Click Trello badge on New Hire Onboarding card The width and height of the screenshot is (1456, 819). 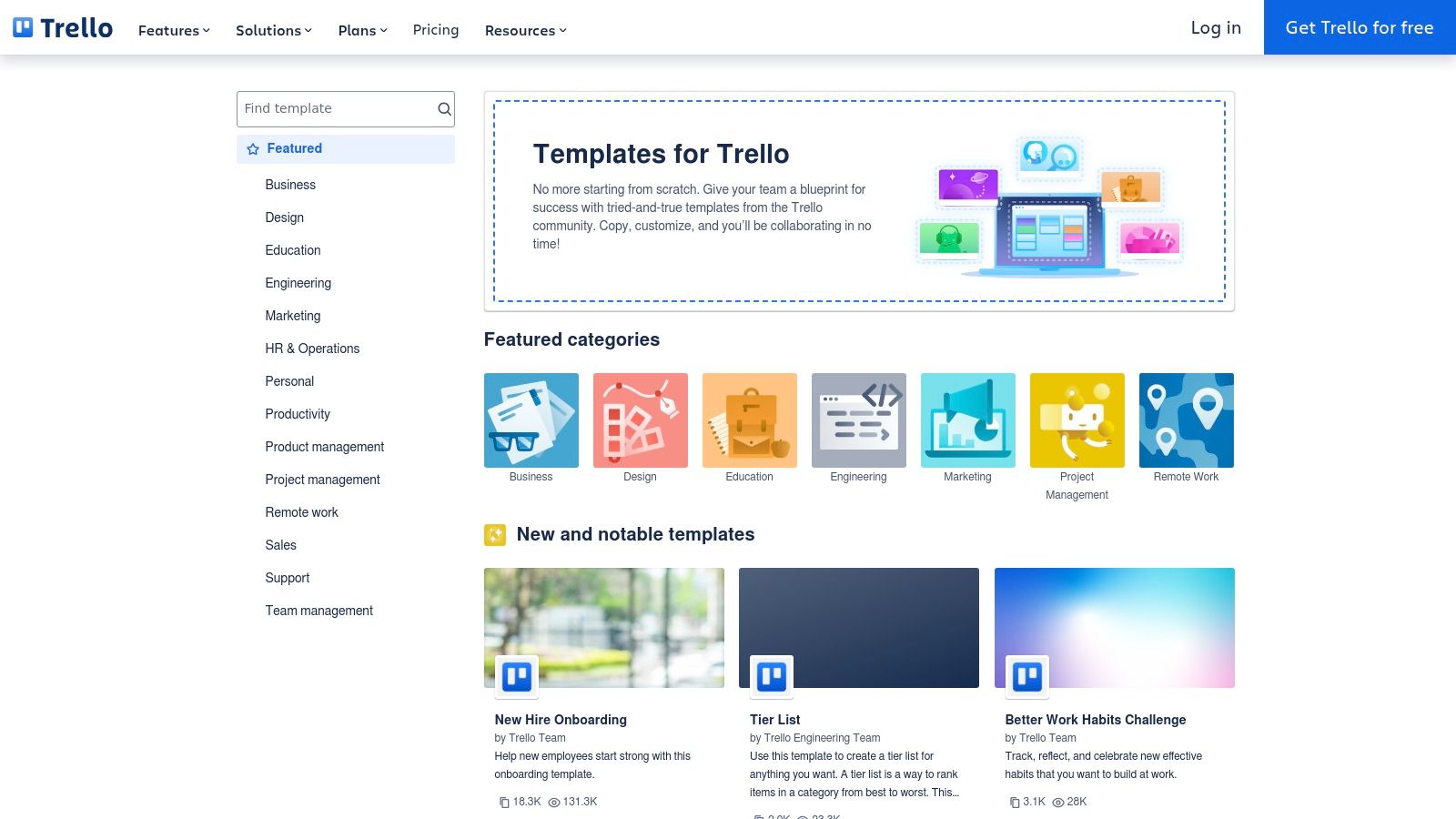pos(517,677)
